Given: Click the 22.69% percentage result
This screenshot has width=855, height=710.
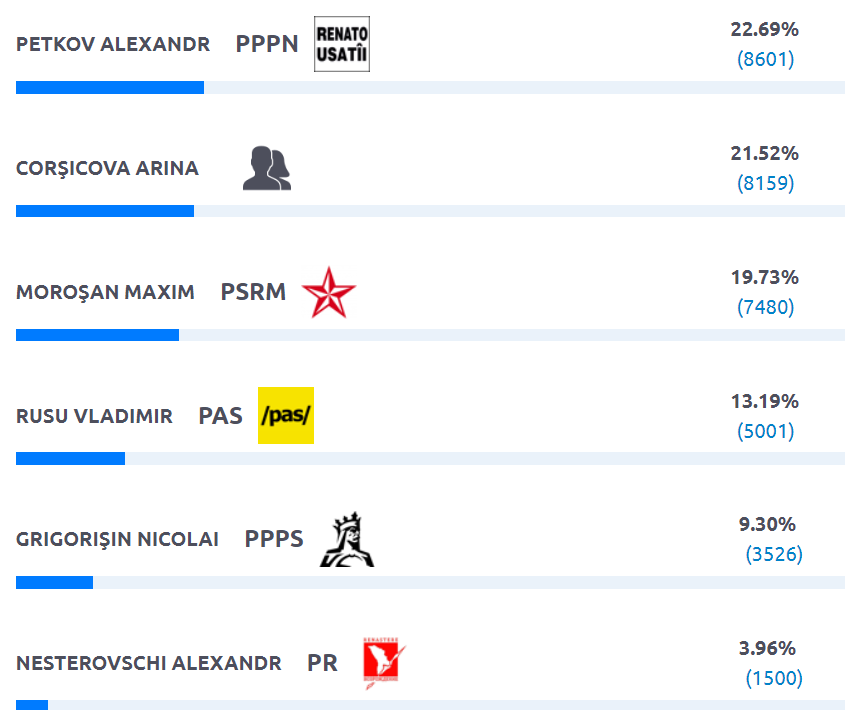Looking at the screenshot, I should coord(765,30).
